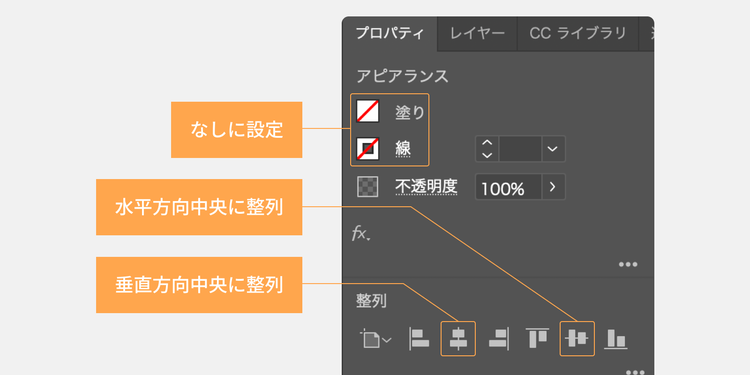Click the vertical align top icon

coord(538,338)
